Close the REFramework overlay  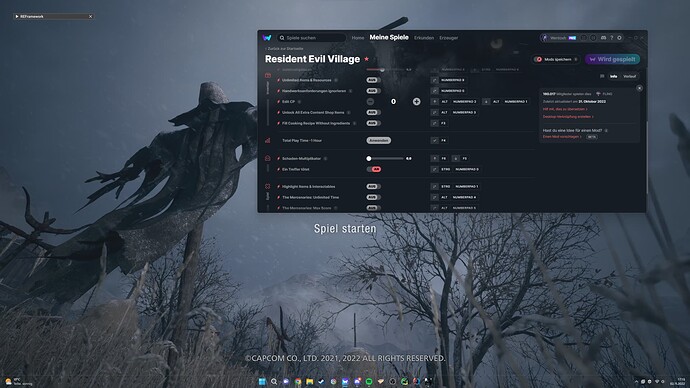click(x=91, y=16)
